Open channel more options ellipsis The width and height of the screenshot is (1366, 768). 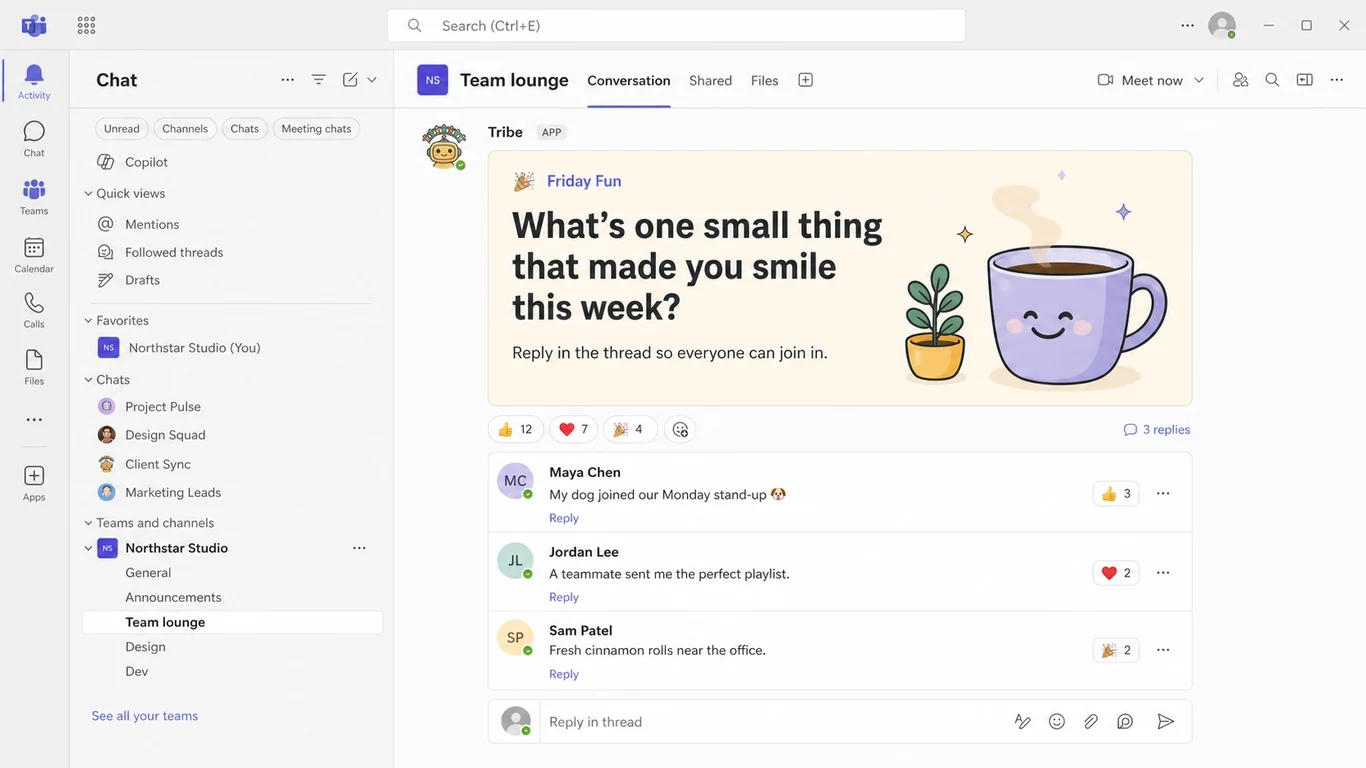point(1337,80)
